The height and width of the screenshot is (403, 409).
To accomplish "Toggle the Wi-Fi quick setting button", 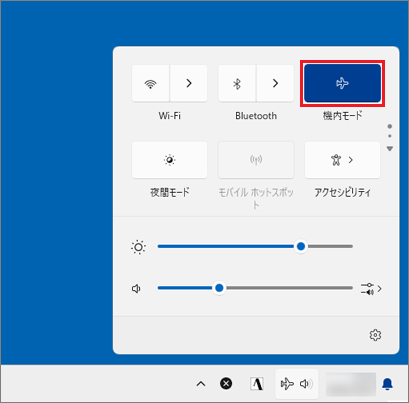I will (x=151, y=83).
